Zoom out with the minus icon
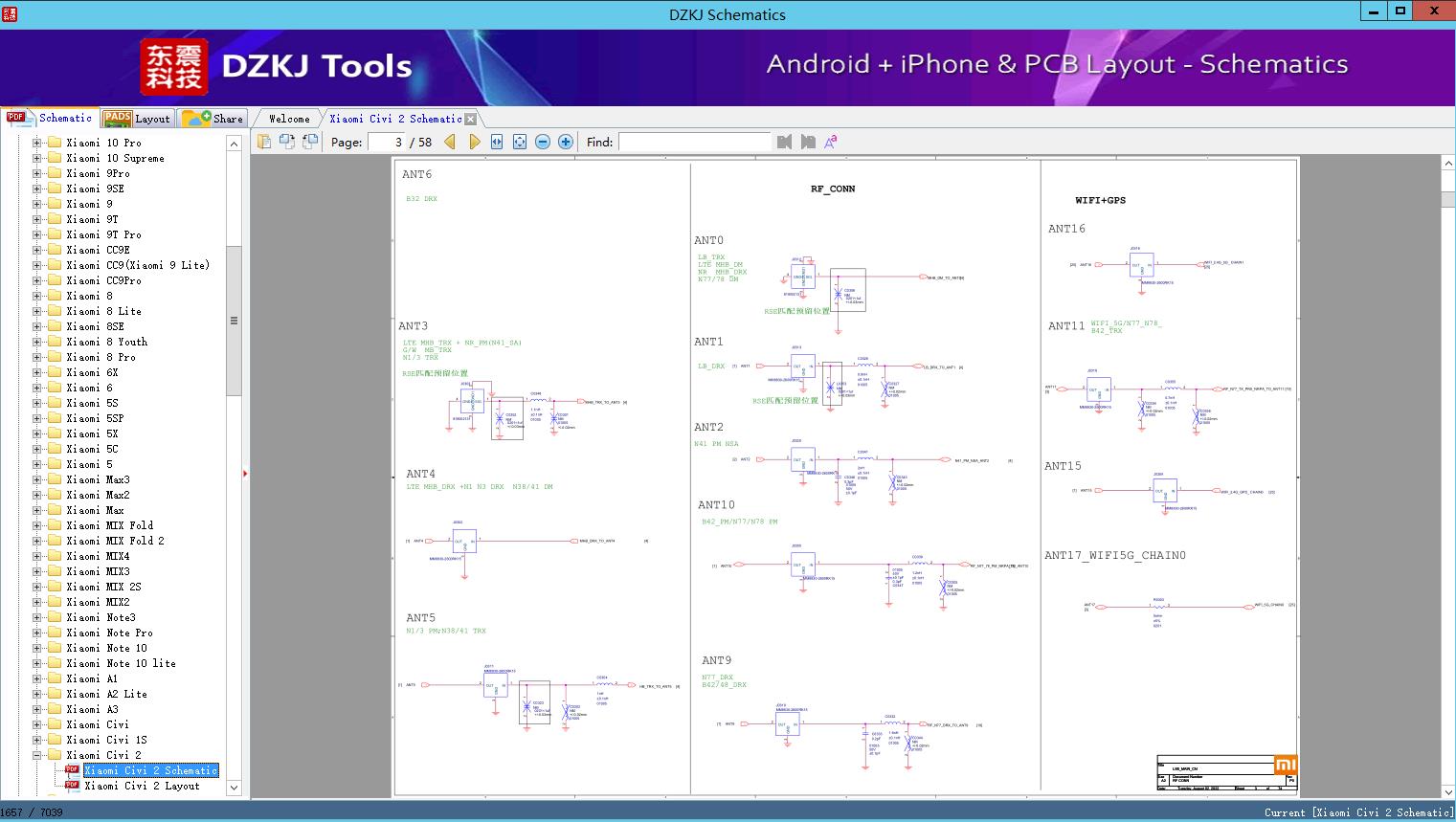 coord(543,142)
